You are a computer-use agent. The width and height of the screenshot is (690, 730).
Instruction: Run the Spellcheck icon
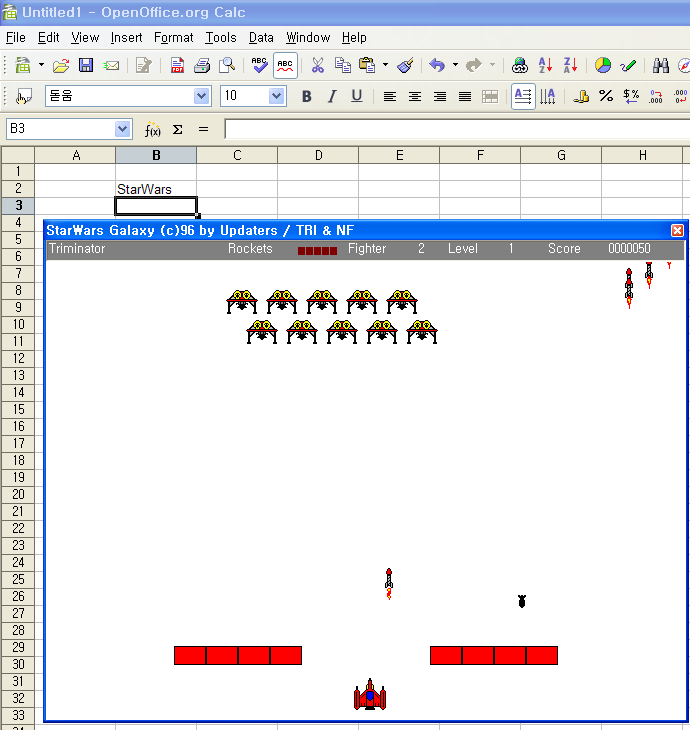(259, 65)
